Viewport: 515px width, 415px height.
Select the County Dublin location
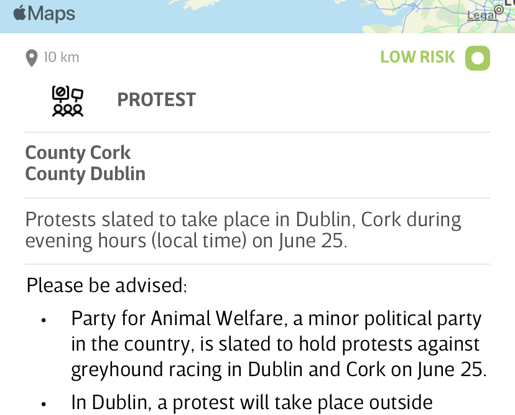click(x=85, y=174)
